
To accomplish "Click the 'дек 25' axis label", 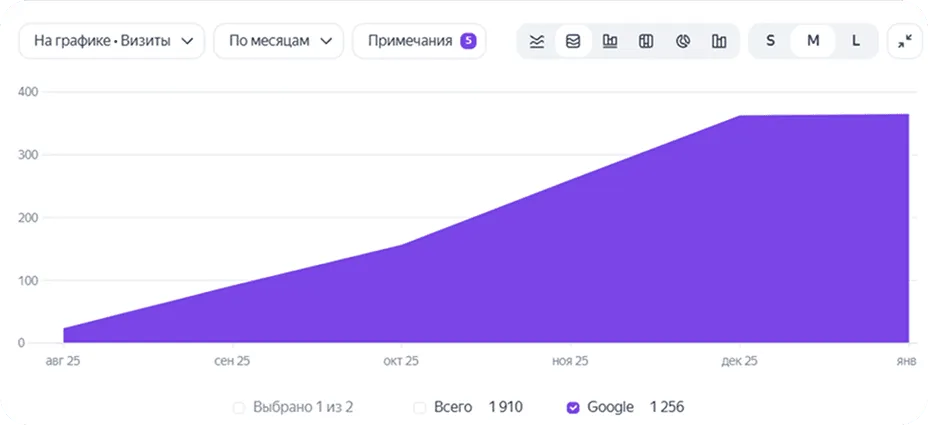I will [x=739, y=361].
